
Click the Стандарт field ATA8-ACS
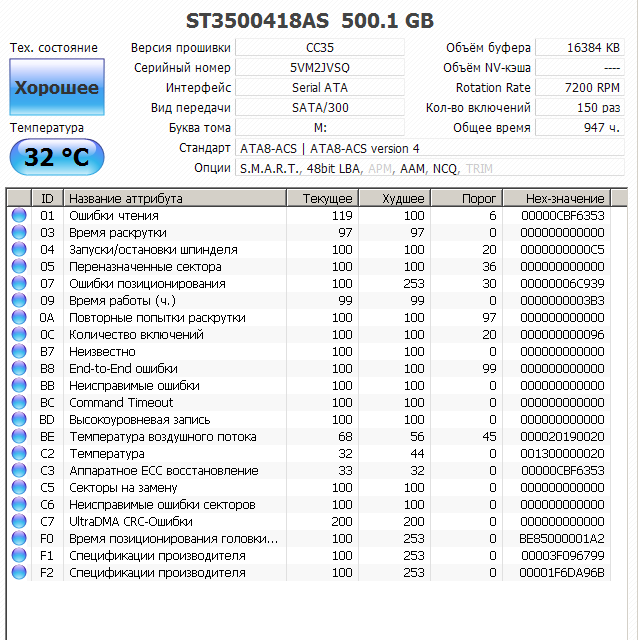coord(430,148)
